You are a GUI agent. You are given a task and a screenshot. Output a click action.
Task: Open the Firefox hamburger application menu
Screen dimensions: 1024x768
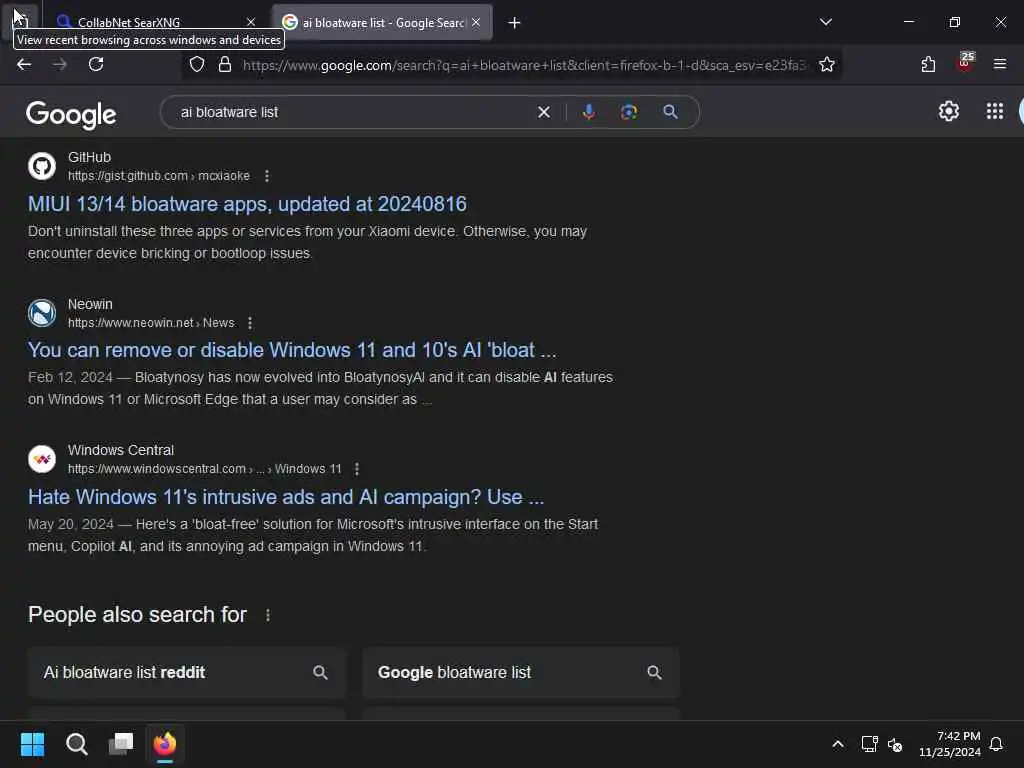tap(999, 64)
